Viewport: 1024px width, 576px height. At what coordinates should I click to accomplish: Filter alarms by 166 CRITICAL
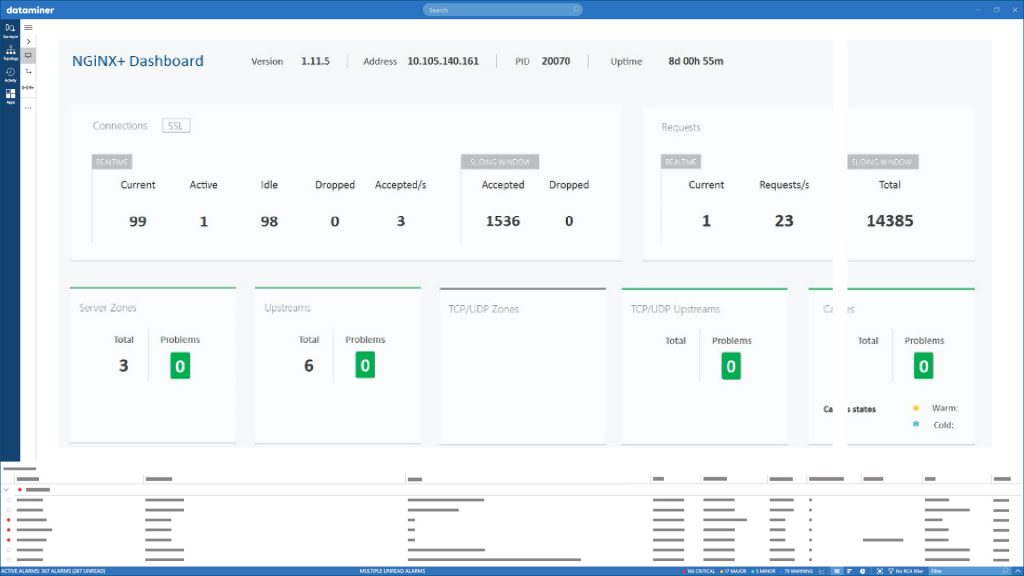(699, 571)
